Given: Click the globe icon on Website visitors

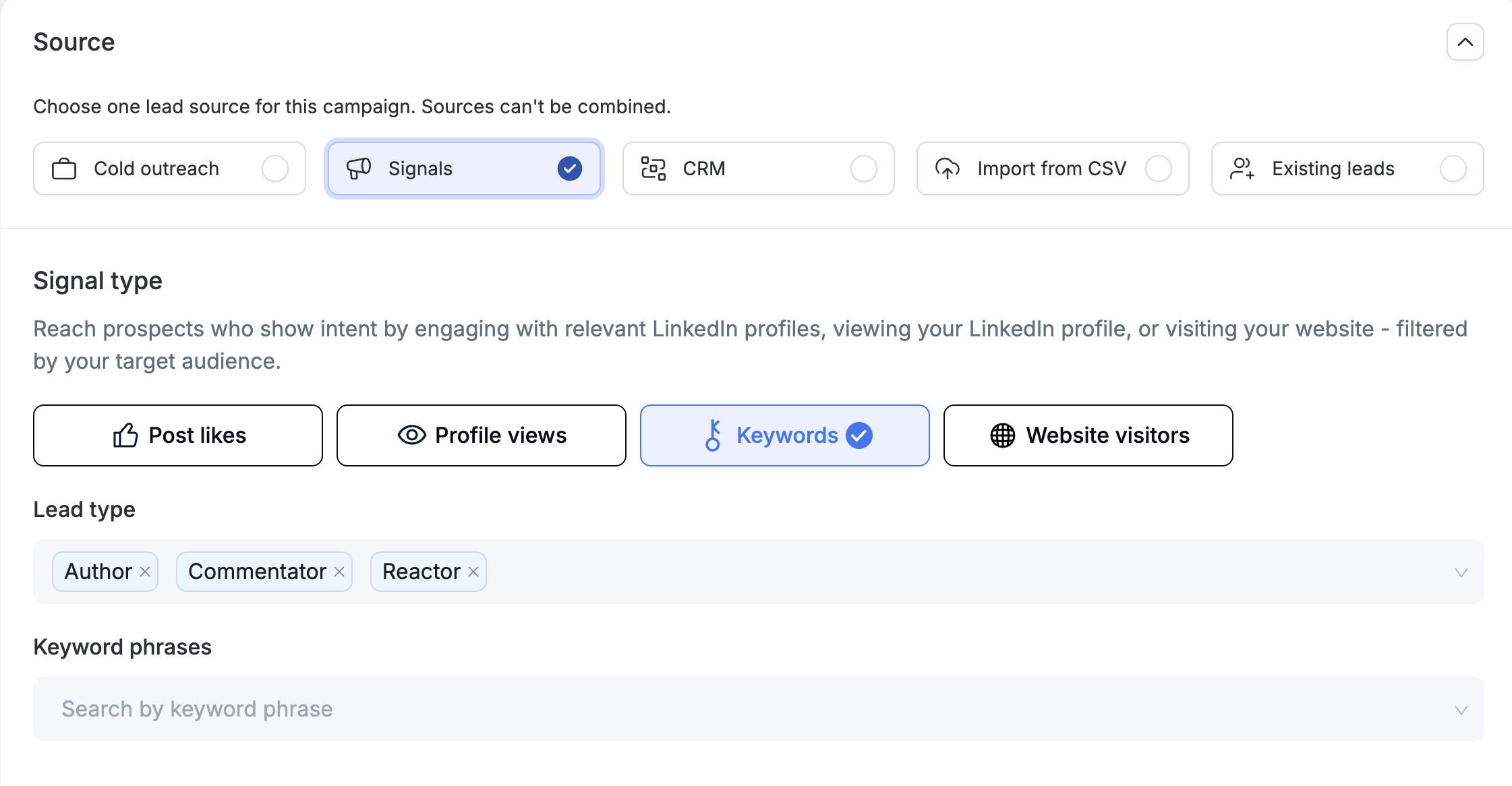Looking at the screenshot, I should 1003,435.
